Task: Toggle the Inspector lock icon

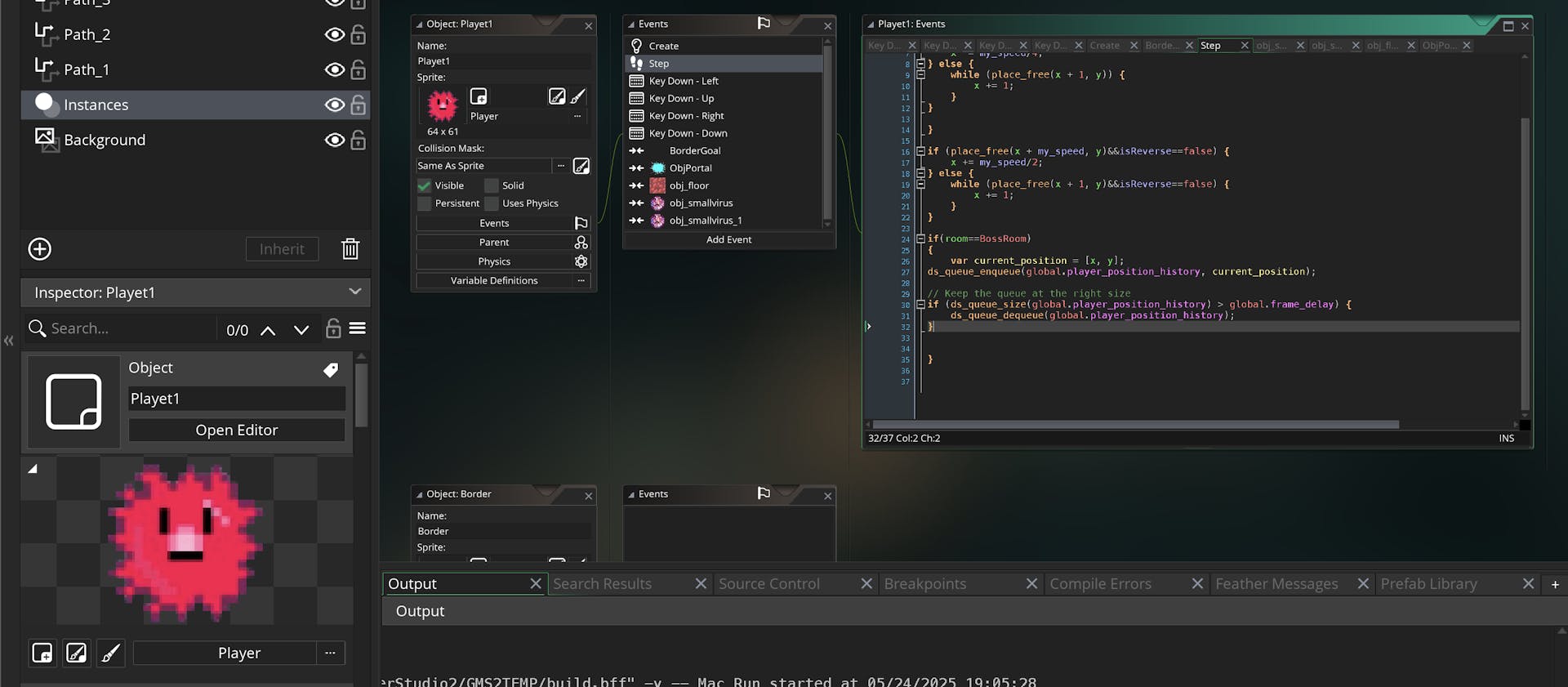Action: pos(333,328)
